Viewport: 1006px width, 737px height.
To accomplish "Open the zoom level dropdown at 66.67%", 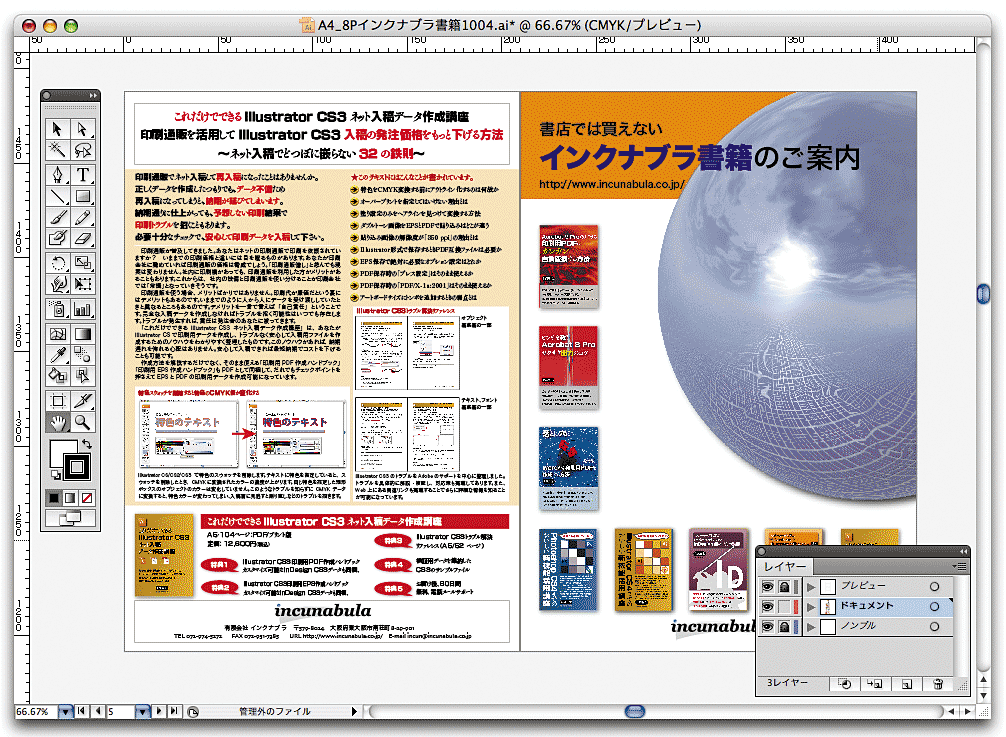I will pyautogui.click(x=65, y=712).
